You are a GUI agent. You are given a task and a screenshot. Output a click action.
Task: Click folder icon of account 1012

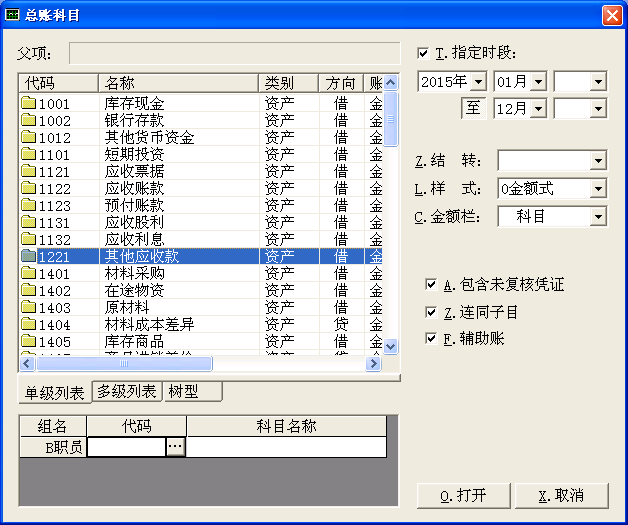pyautogui.click(x=28, y=137)
